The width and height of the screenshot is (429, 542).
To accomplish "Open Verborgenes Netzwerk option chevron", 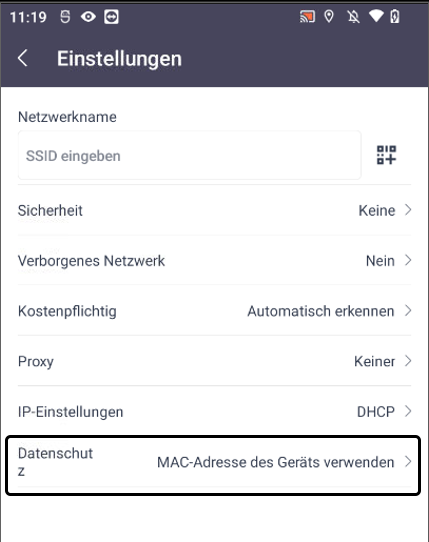I will (408, 260).
